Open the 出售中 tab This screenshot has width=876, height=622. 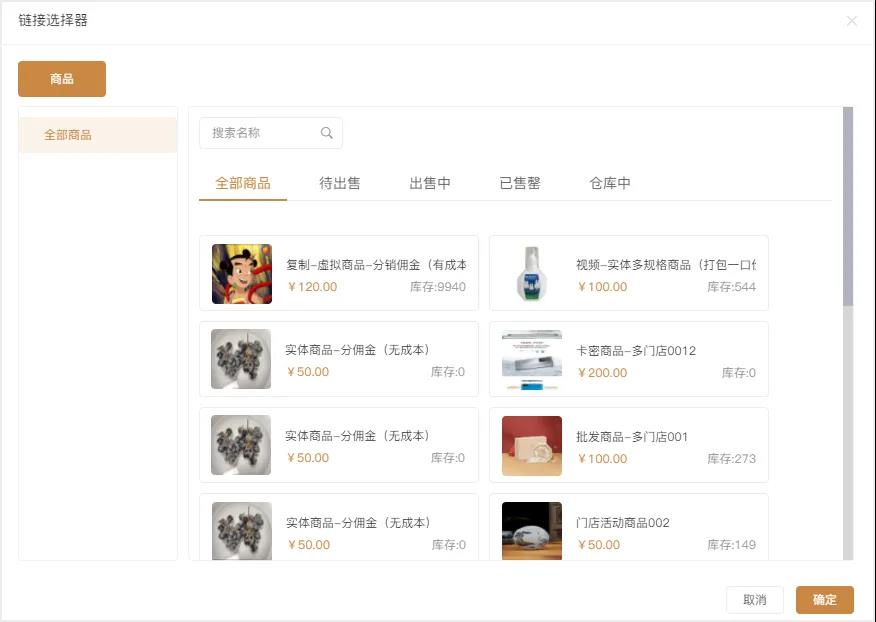click(x=430, y=183)
